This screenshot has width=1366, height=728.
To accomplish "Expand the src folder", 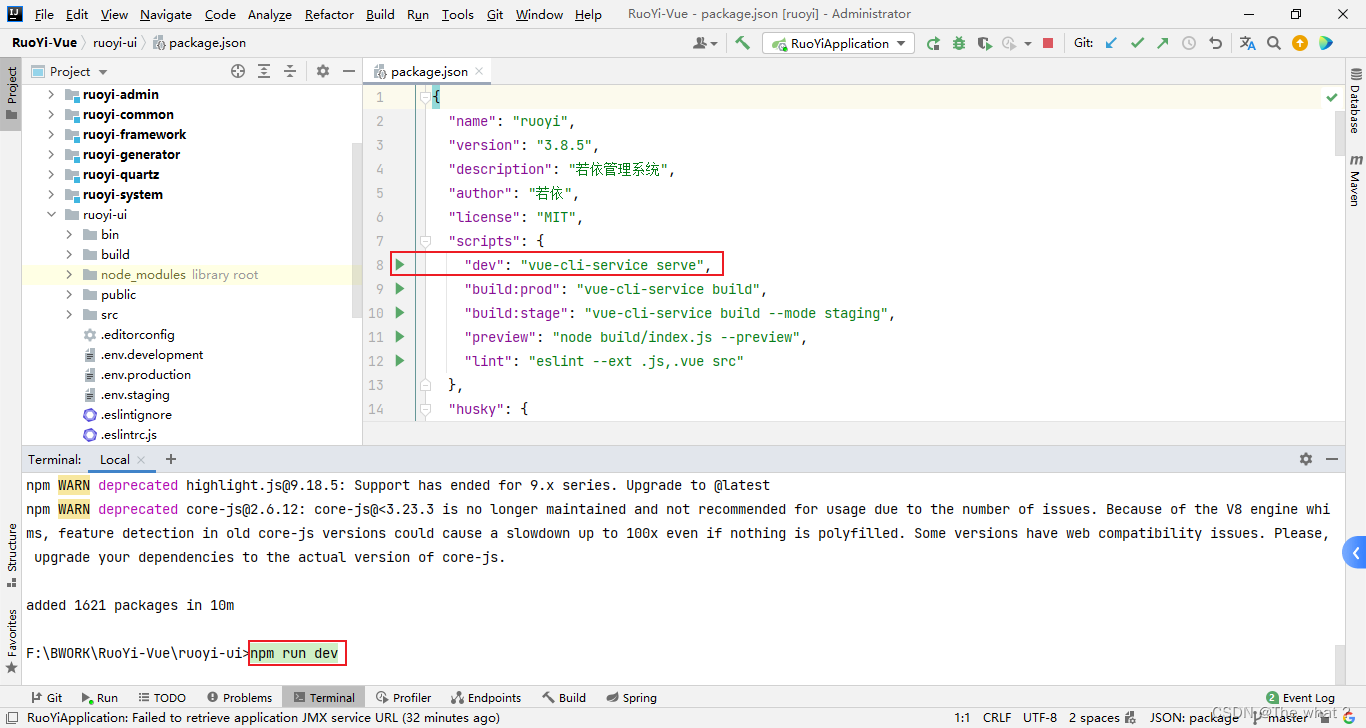I will (69, 315).
